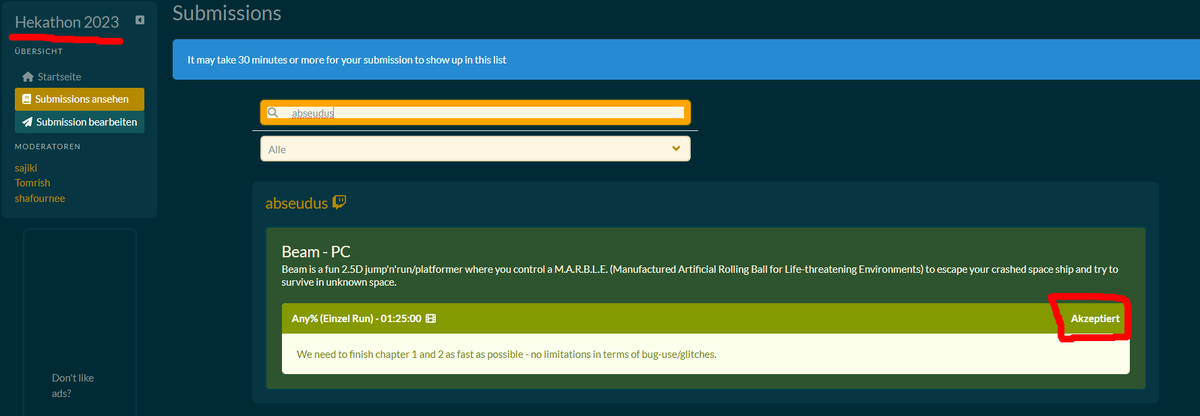Focus the search field containing abseudus

(x=475, y=112)
